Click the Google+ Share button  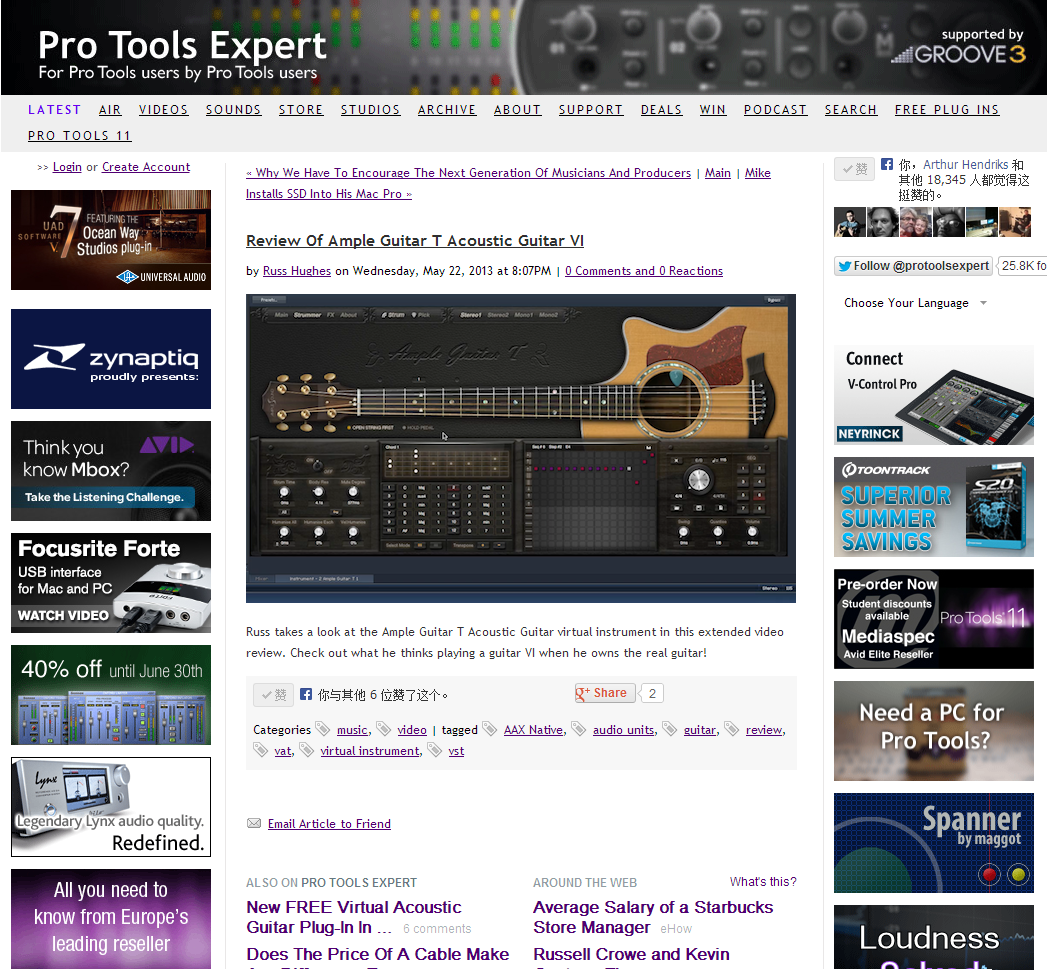604,693
